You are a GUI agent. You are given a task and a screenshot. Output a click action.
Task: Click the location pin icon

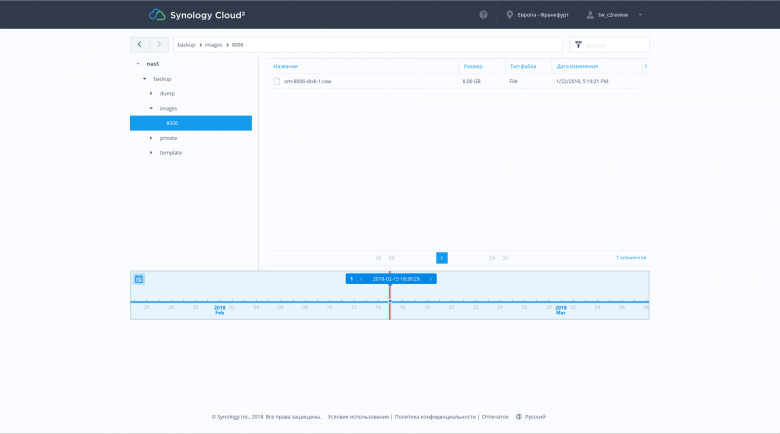pos(509,15)
